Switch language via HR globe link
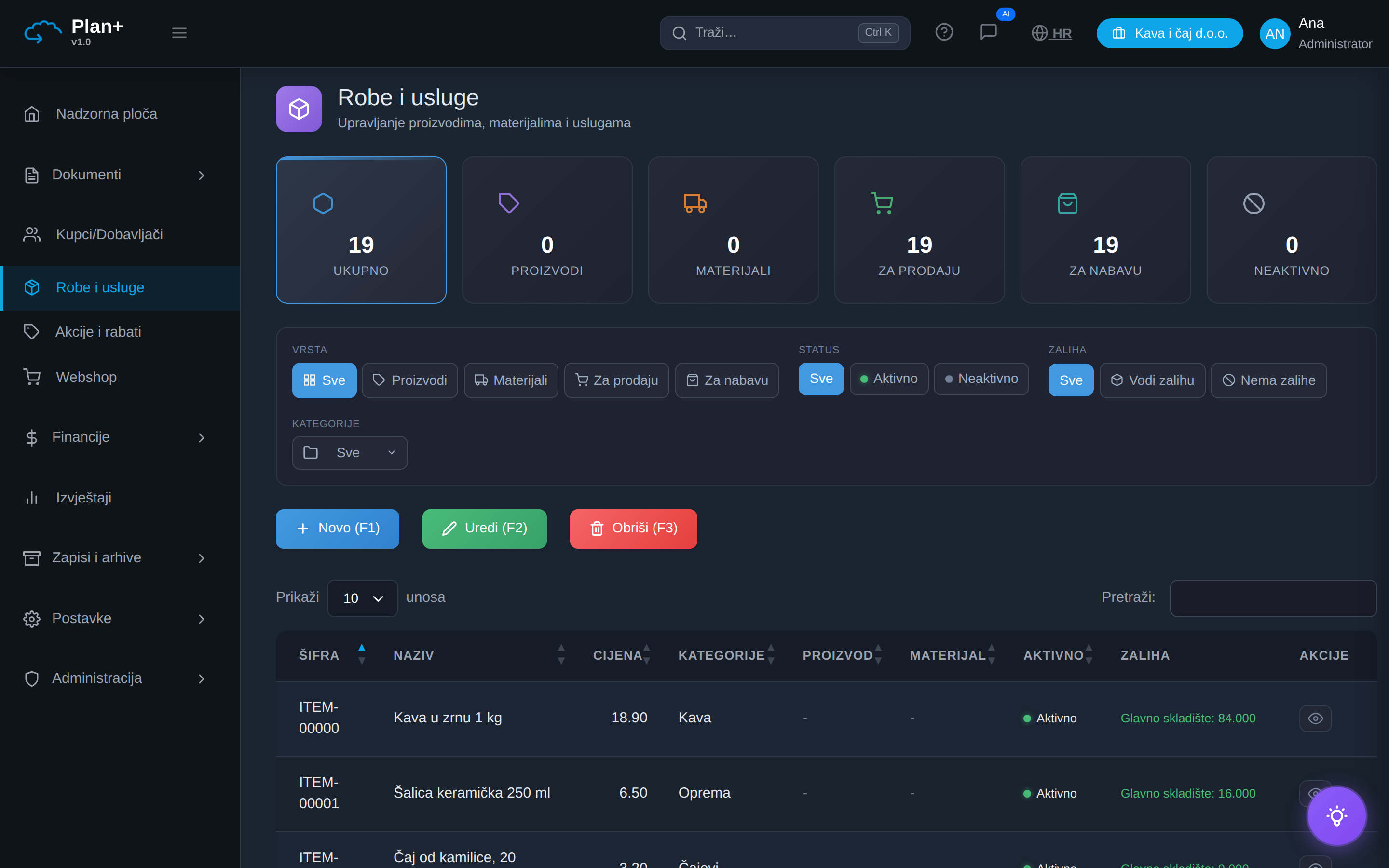 (x=1051, y=33)
